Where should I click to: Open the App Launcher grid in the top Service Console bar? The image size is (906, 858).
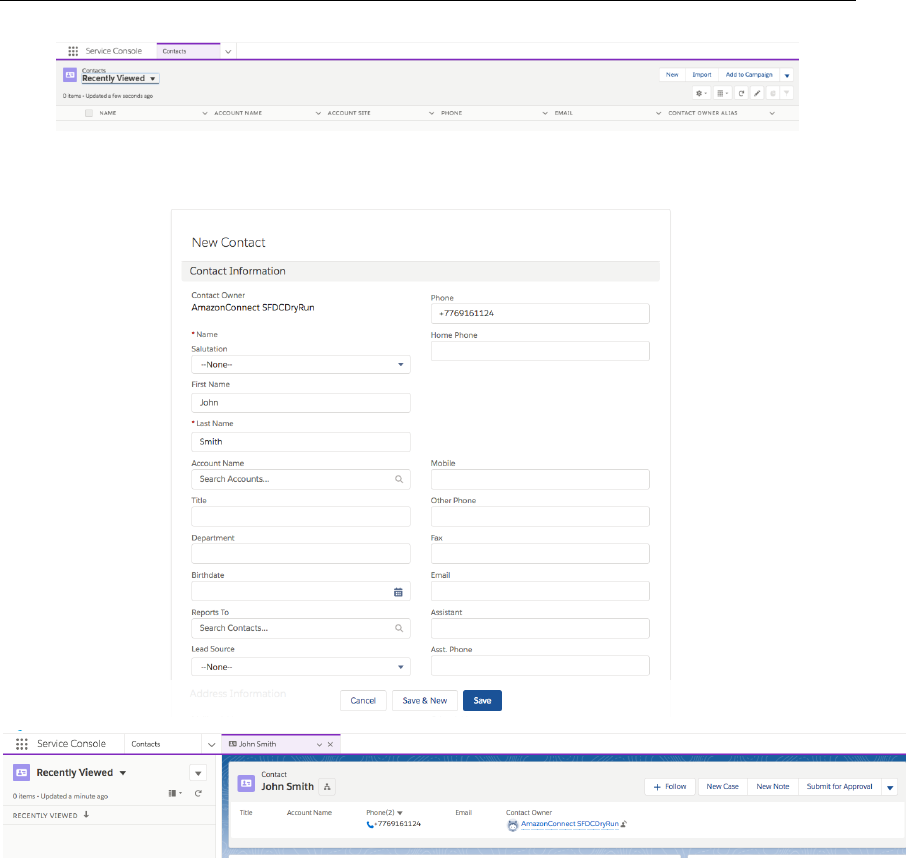[x=73, y=51]
